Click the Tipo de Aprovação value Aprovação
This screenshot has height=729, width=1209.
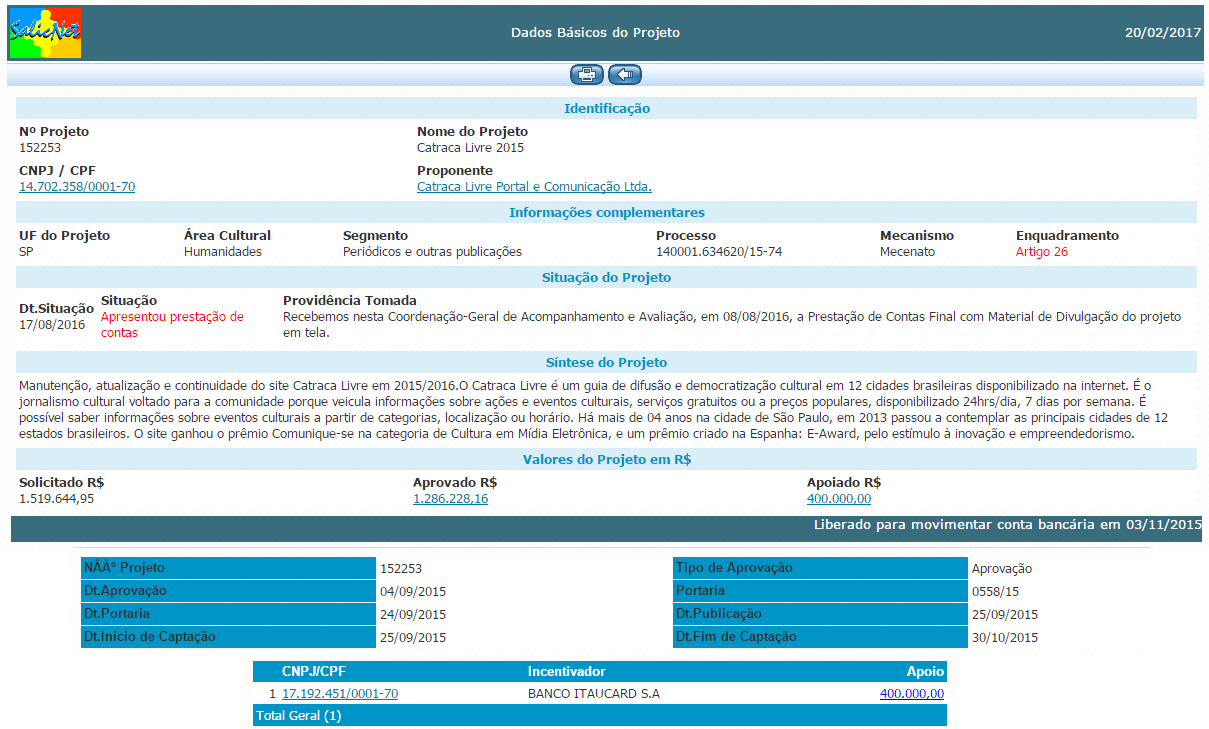pyautogui.click(x=1002, y=568)
